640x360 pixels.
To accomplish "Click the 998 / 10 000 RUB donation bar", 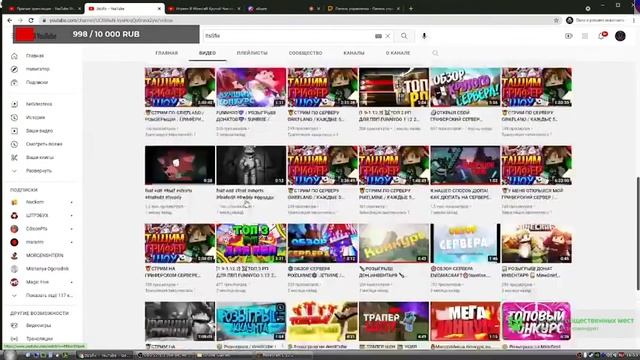I will pos(106,34).
